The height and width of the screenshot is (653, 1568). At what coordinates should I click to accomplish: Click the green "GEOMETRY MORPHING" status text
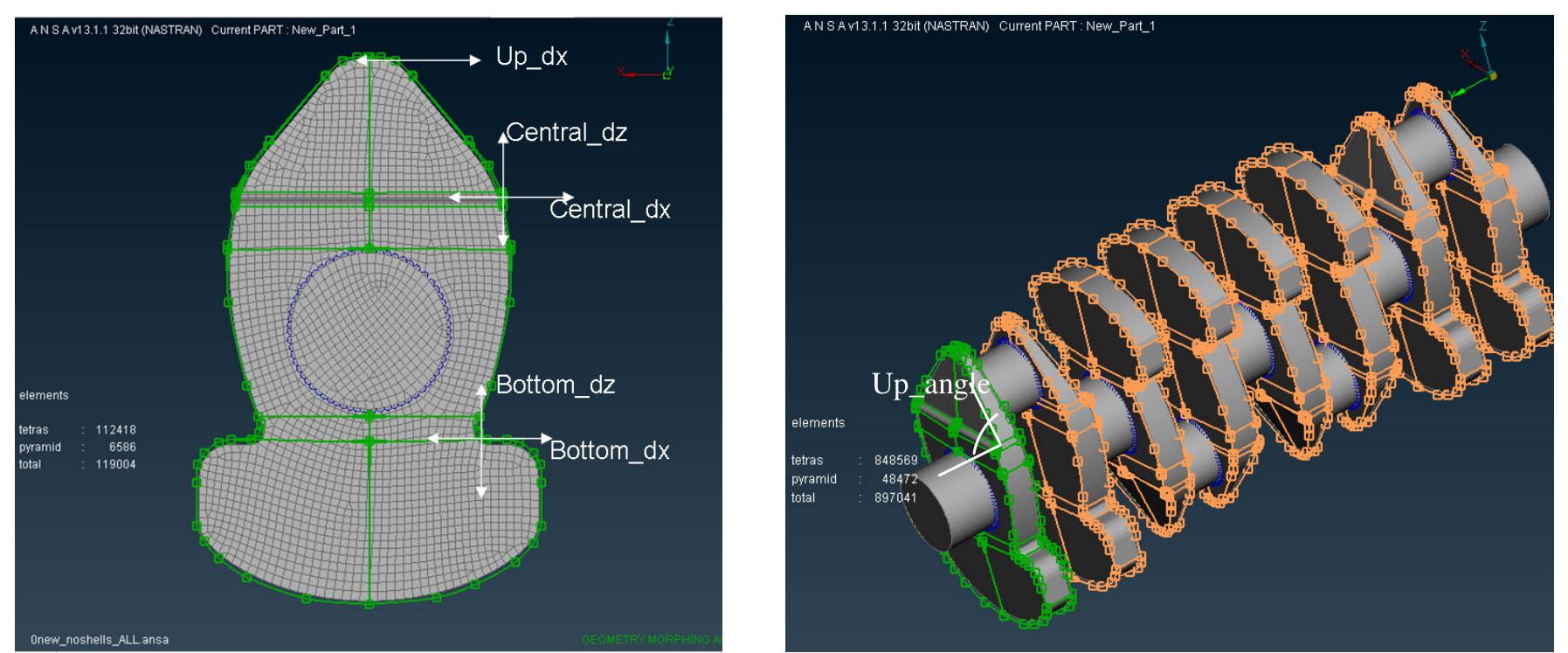click(x=652, y=640)
